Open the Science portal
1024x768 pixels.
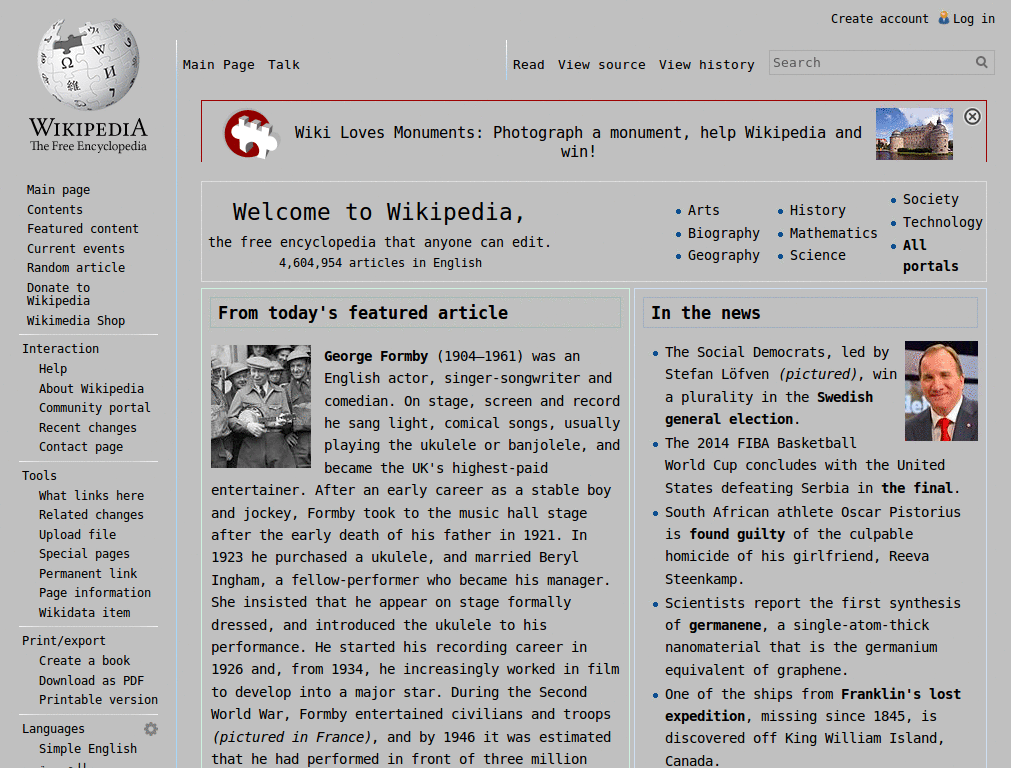pos(818,255)
